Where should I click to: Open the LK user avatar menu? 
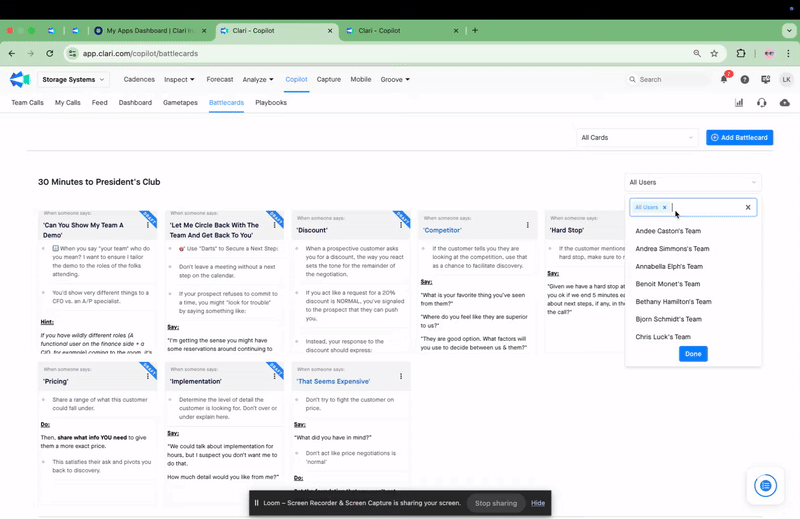pyautogui.click(x=786, y=80)
